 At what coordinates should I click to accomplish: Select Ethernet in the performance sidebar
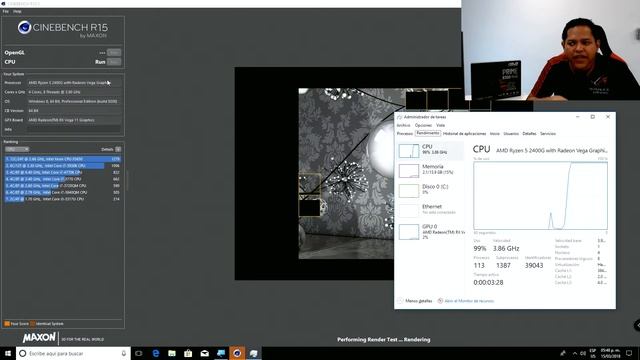click(431, 210)
